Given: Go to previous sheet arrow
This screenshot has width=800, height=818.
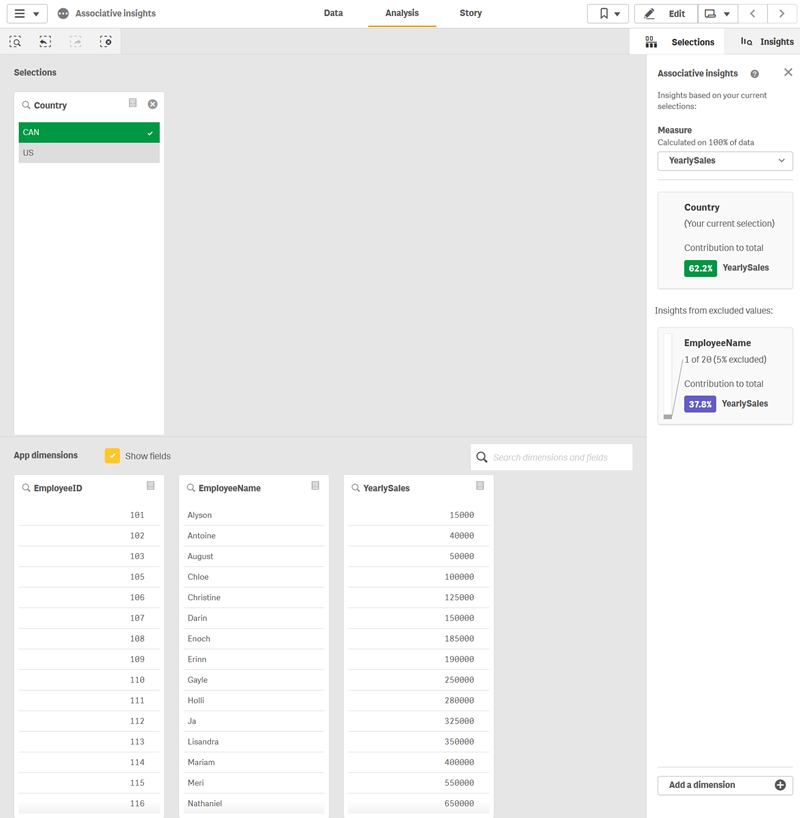Looking at the screenshot, I should tap(753, 14).
